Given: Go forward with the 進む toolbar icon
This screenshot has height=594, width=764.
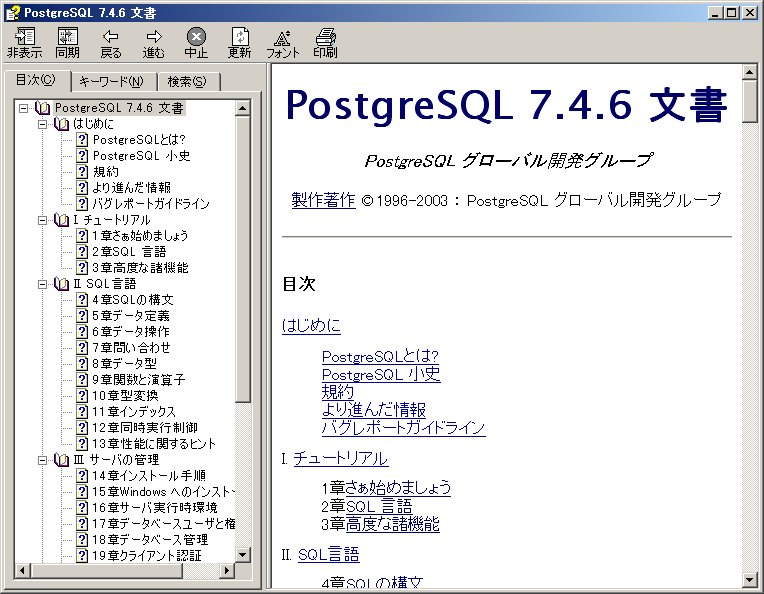Looking at the screenshot, I should tap(153, 42).
